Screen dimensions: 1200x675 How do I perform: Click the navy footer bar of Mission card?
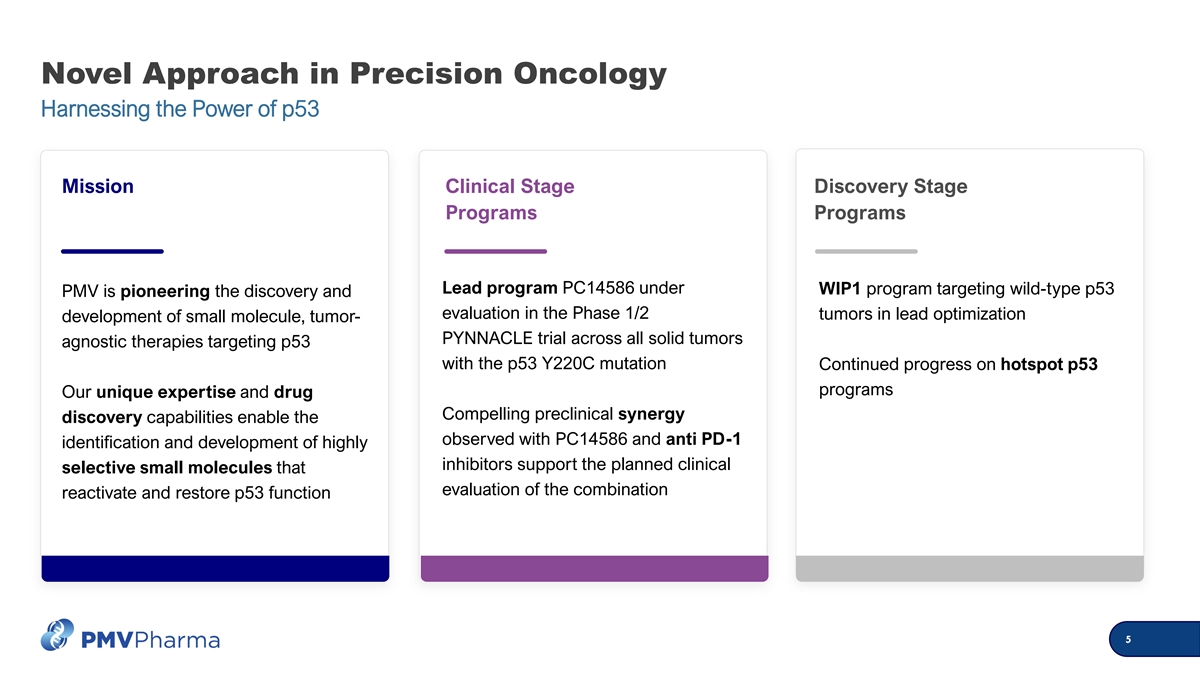215,568
